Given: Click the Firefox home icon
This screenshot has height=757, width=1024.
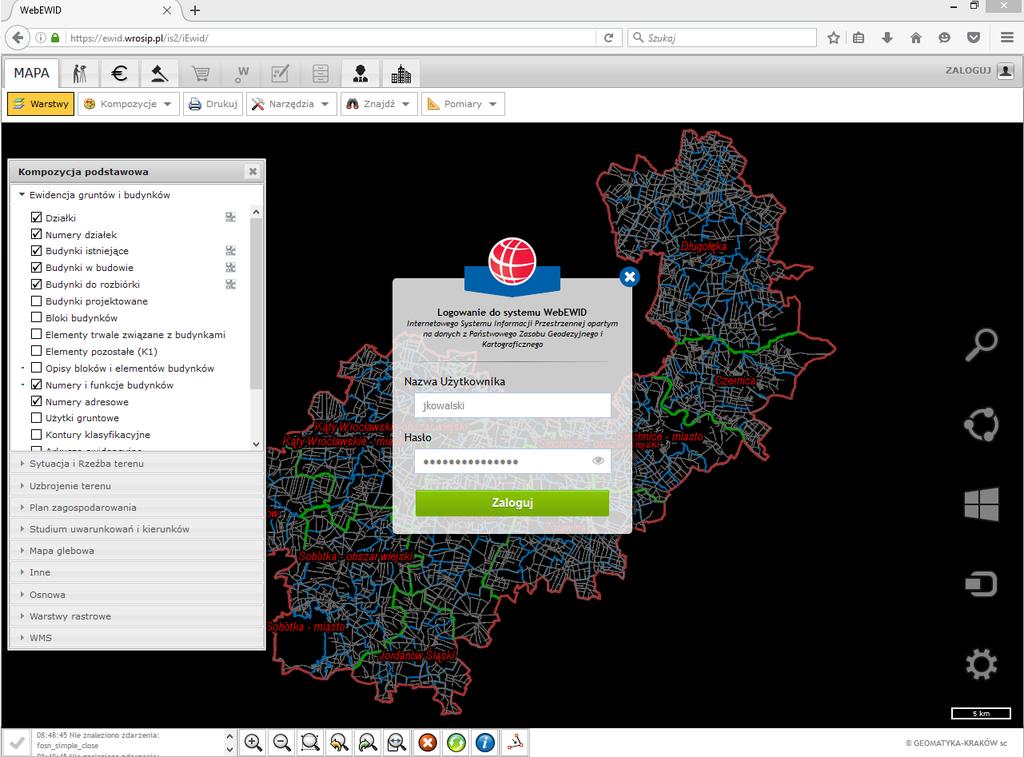Looking at the screenshot, I should tap(916, 38).
